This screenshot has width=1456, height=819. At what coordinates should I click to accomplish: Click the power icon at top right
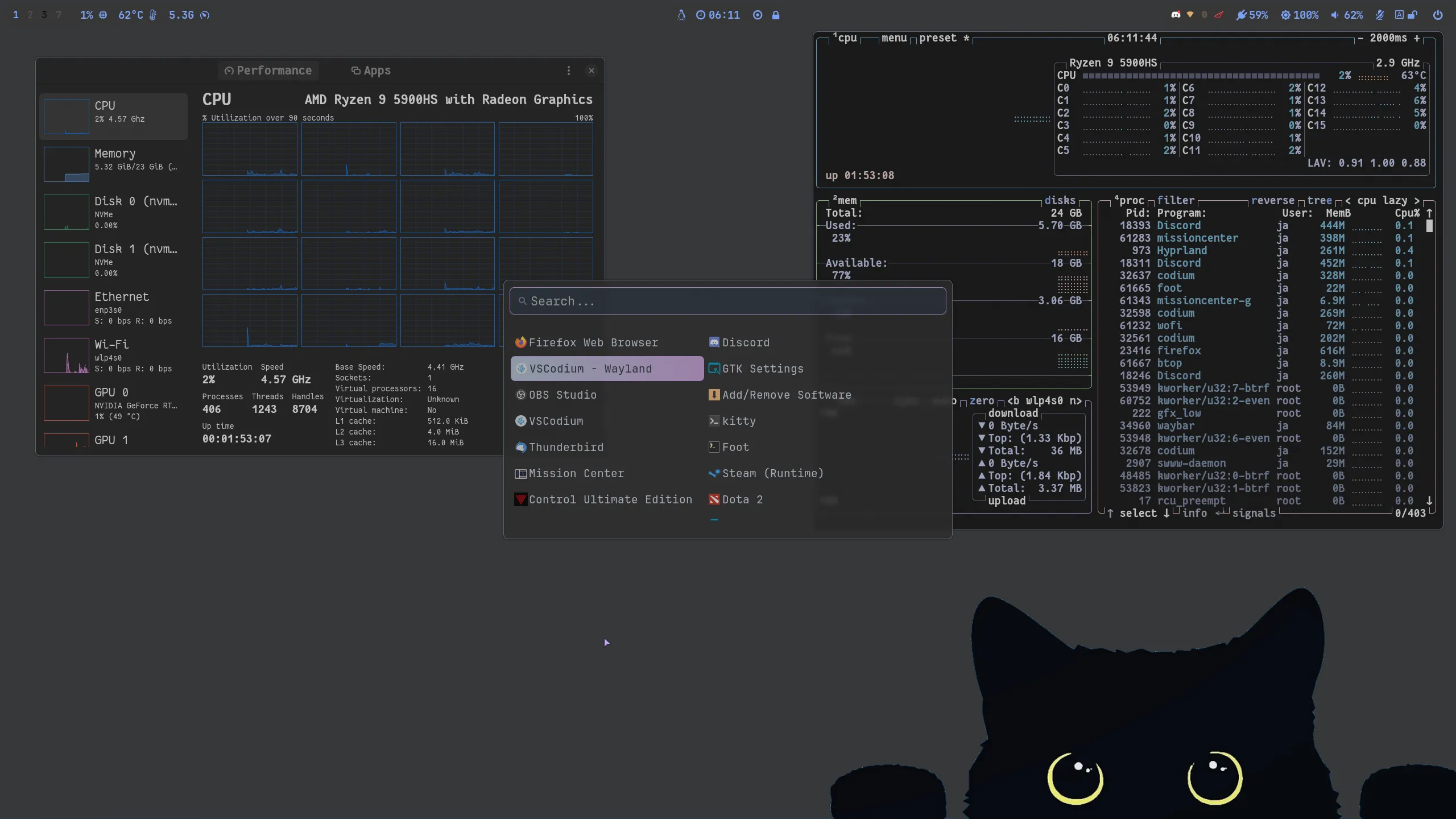(1440, 15)
